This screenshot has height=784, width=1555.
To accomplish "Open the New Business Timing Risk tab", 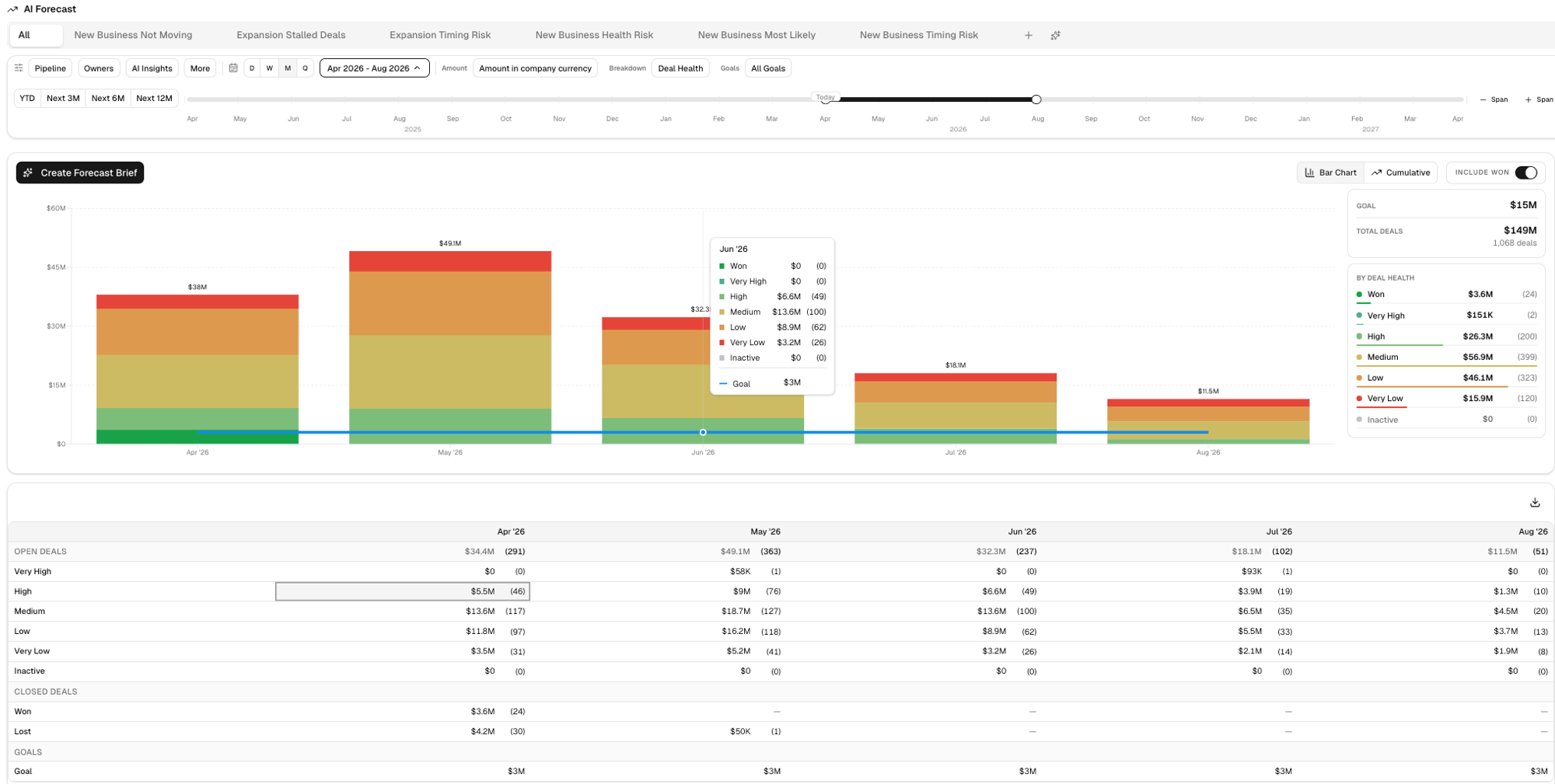I will pyautogui.click(x=918, y=35).
